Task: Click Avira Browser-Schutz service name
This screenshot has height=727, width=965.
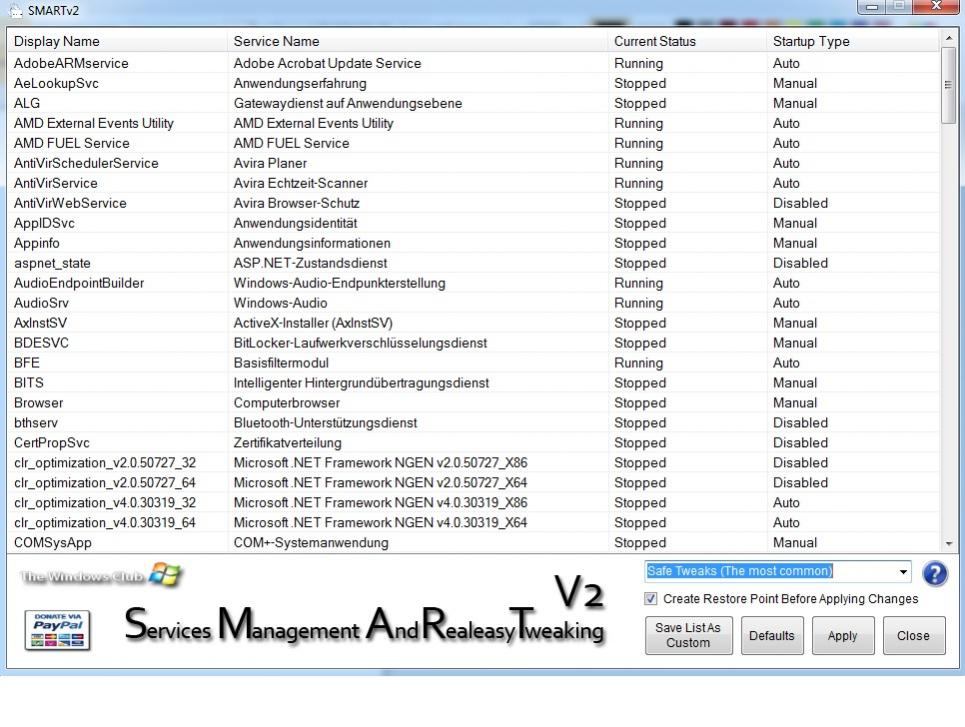Action: pos(297,203)
